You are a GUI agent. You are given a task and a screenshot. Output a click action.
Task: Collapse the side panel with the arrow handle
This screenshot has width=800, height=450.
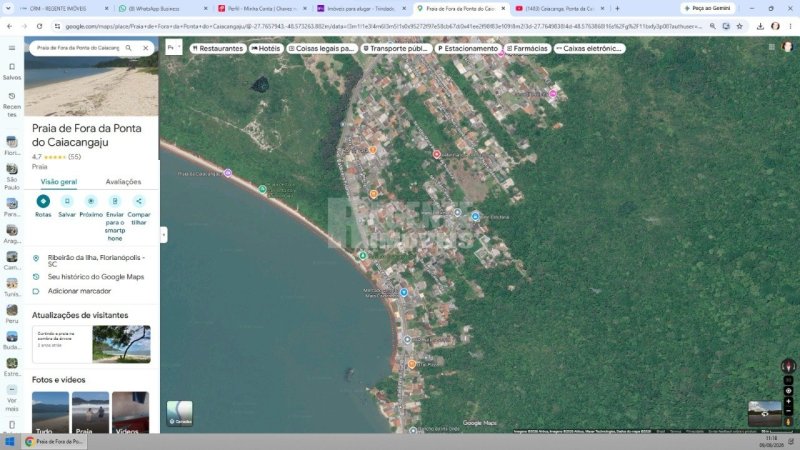coord(164,235)
